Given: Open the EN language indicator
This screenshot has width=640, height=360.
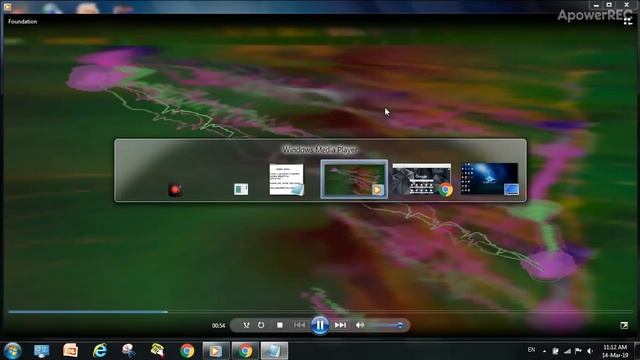Looking at the screenshot, I should [x=531, y=350].
